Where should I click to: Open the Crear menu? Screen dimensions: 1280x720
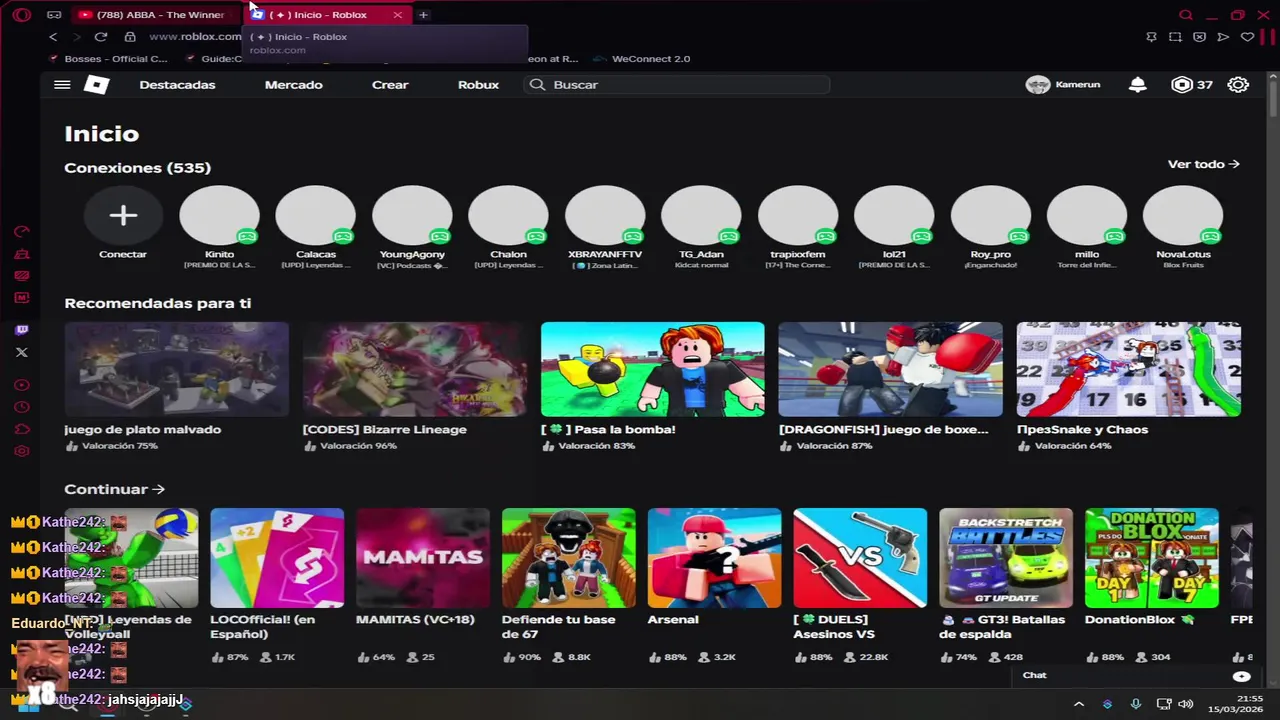pyautogui.click(x=390, y=85)
